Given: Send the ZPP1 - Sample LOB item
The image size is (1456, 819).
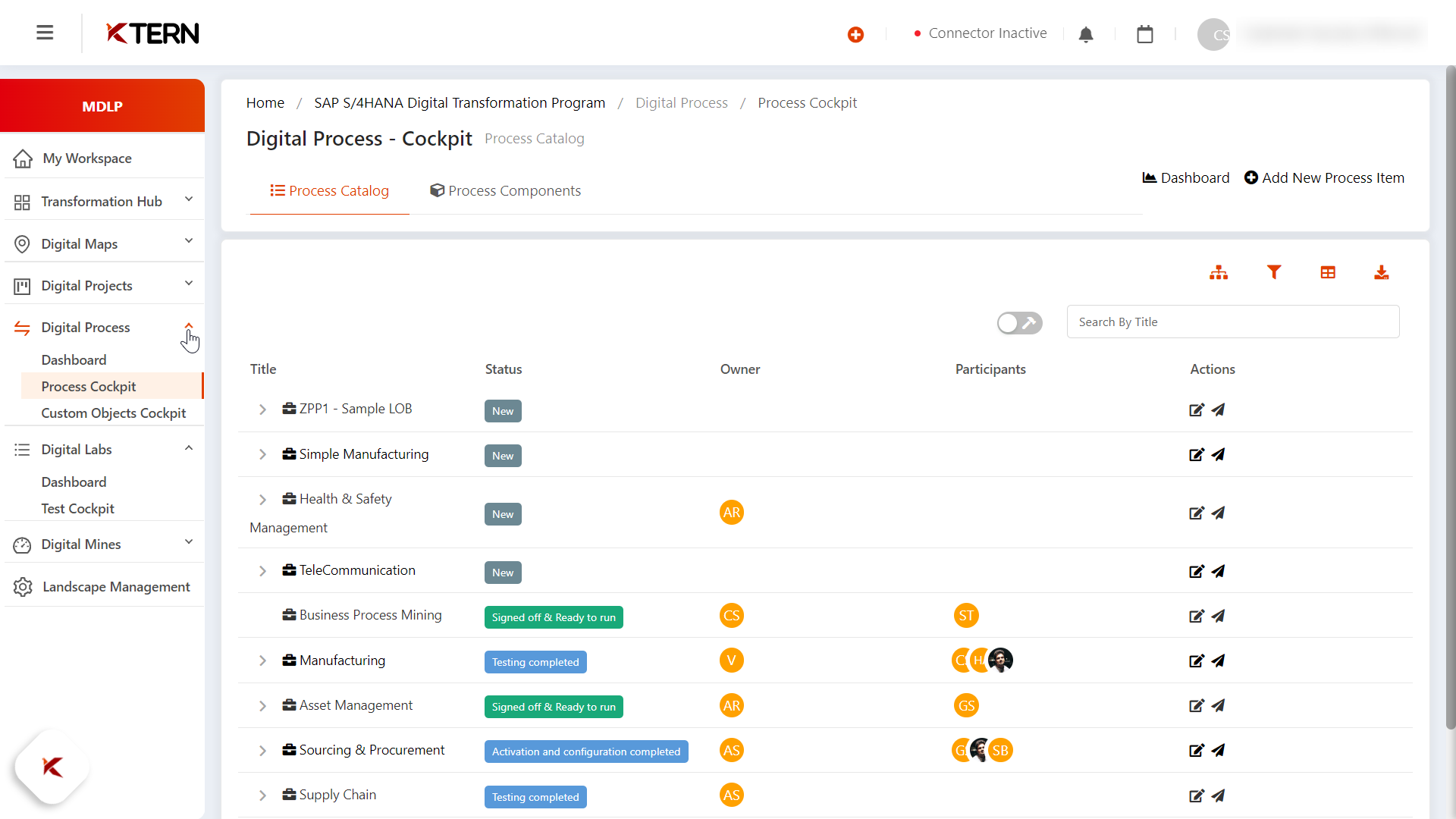Looking at the screenshot, I should coord(1218,409).
